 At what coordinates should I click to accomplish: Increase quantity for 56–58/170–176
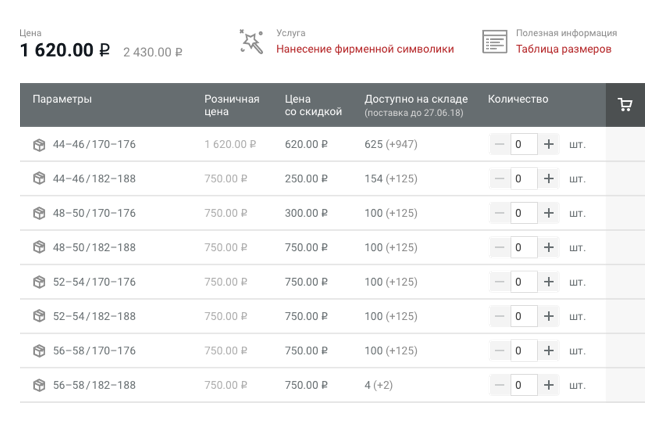(x=549, y=351)
